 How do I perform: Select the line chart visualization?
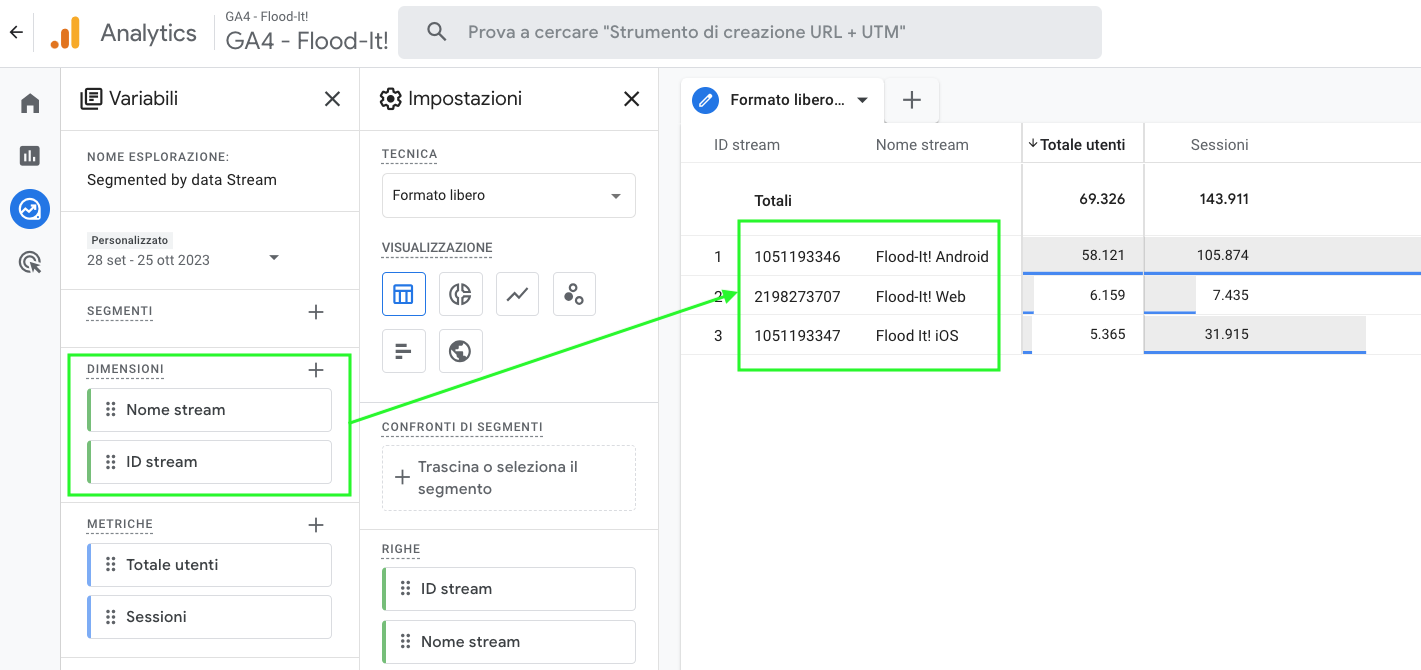point(517,294)
